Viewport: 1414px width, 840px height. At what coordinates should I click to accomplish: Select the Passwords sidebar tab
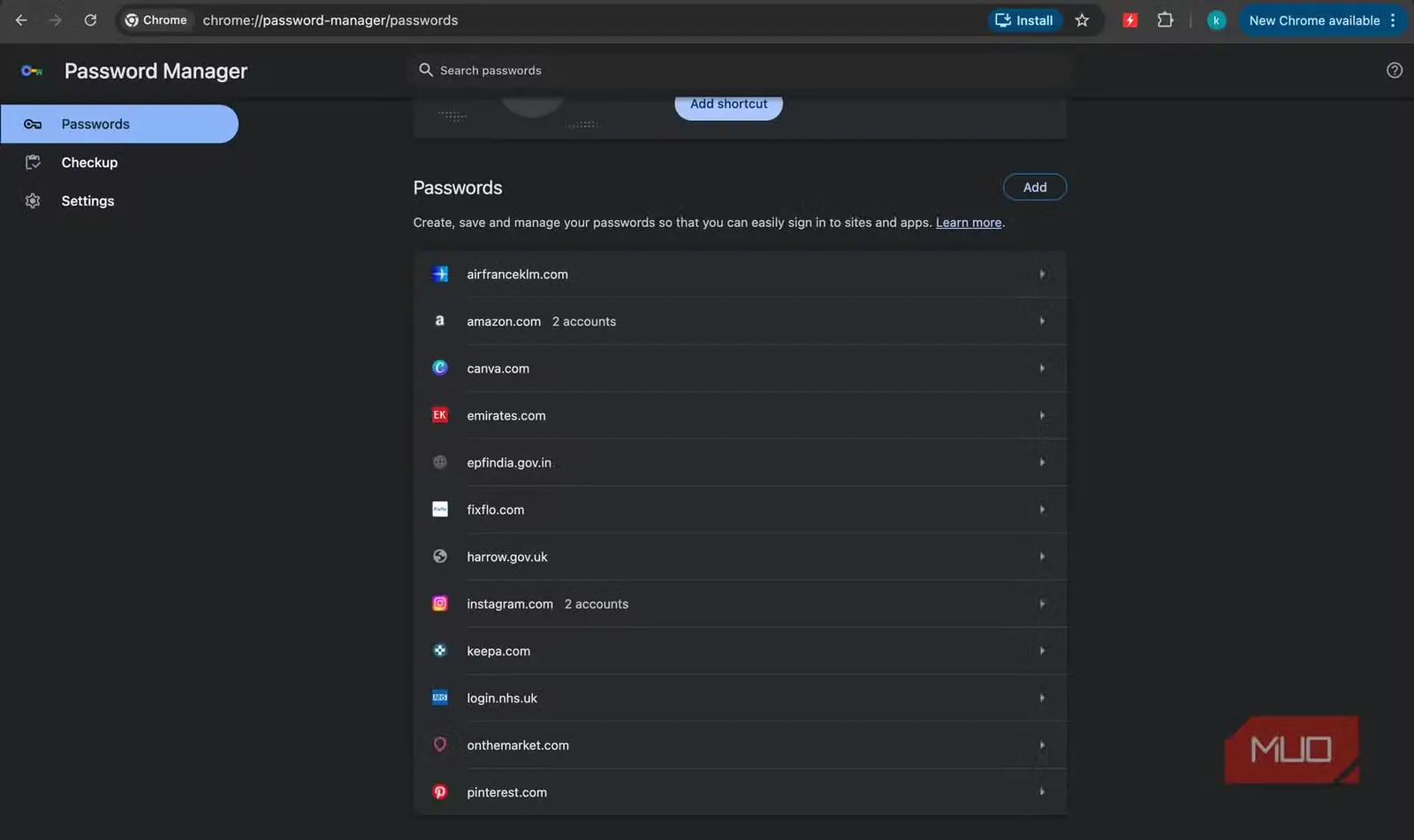click(x=119, y=124)
